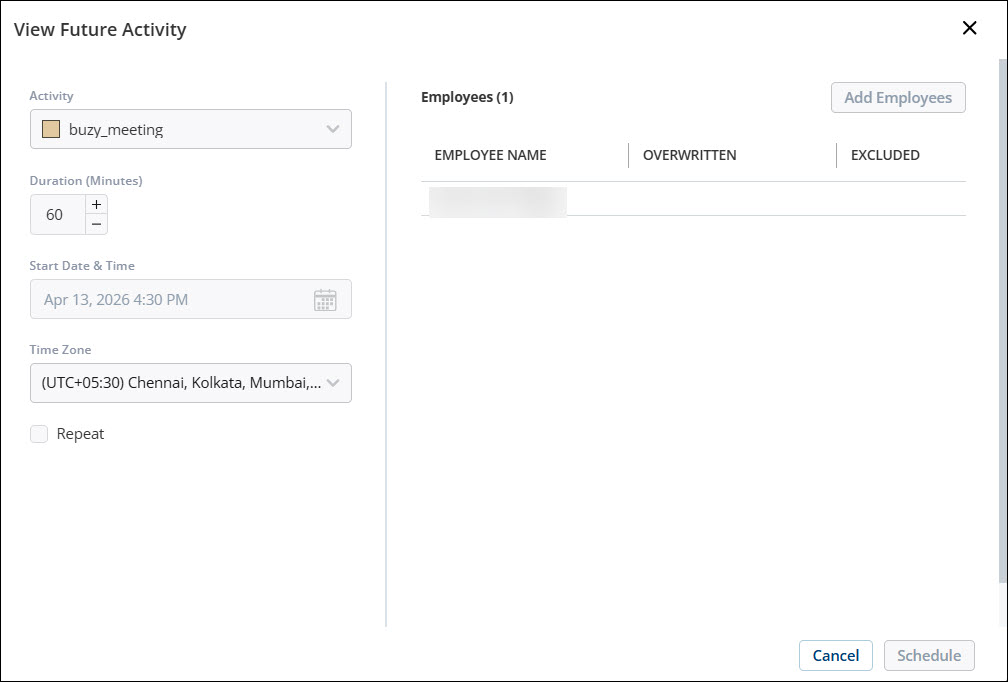Screen dimensions: 1008x682
Task: Click the dialog's vertical scrollbar
Action: (1002, 320)
